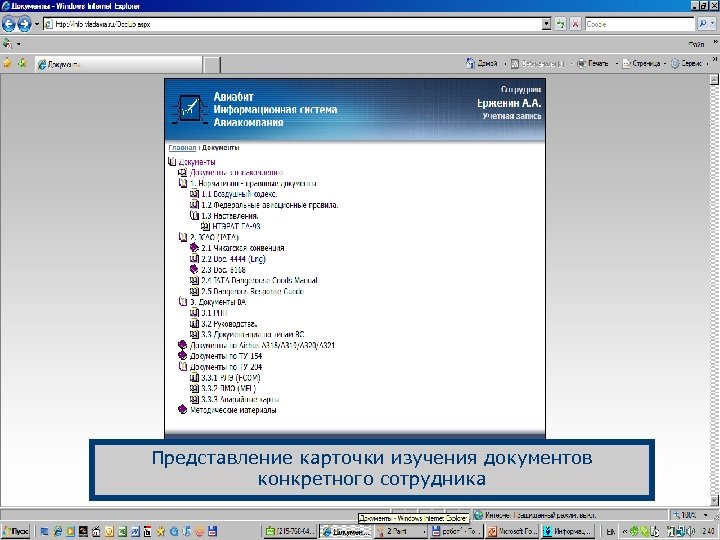Click the Домой home toolbar icon
Viewport: 720px width, 540px height.
[470, 63]
